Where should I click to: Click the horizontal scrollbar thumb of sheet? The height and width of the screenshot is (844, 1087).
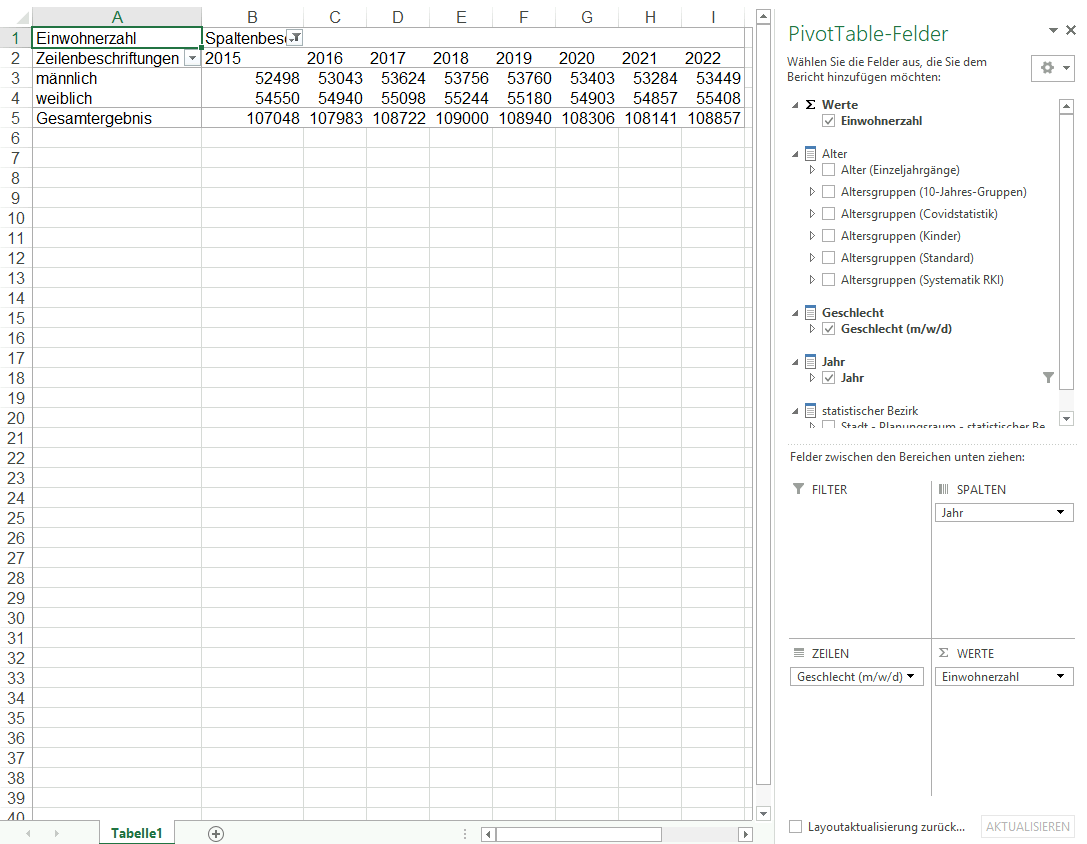point(579,834)
